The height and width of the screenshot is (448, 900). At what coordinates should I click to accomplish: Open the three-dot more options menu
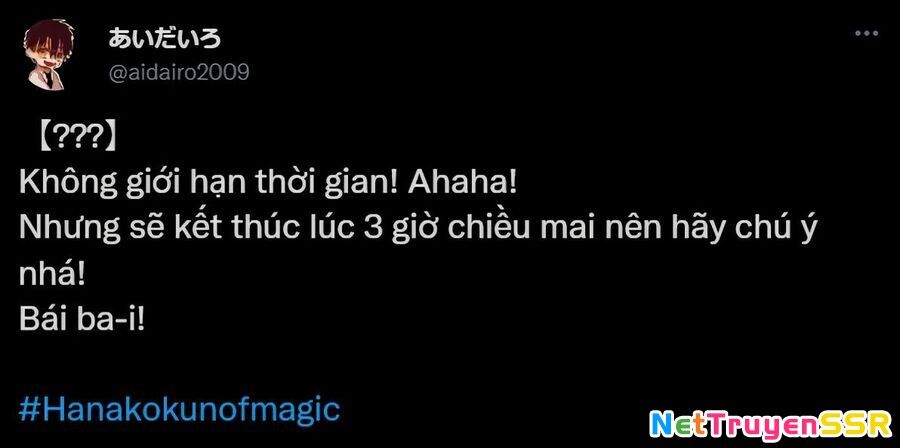click(x=866, y=33)
